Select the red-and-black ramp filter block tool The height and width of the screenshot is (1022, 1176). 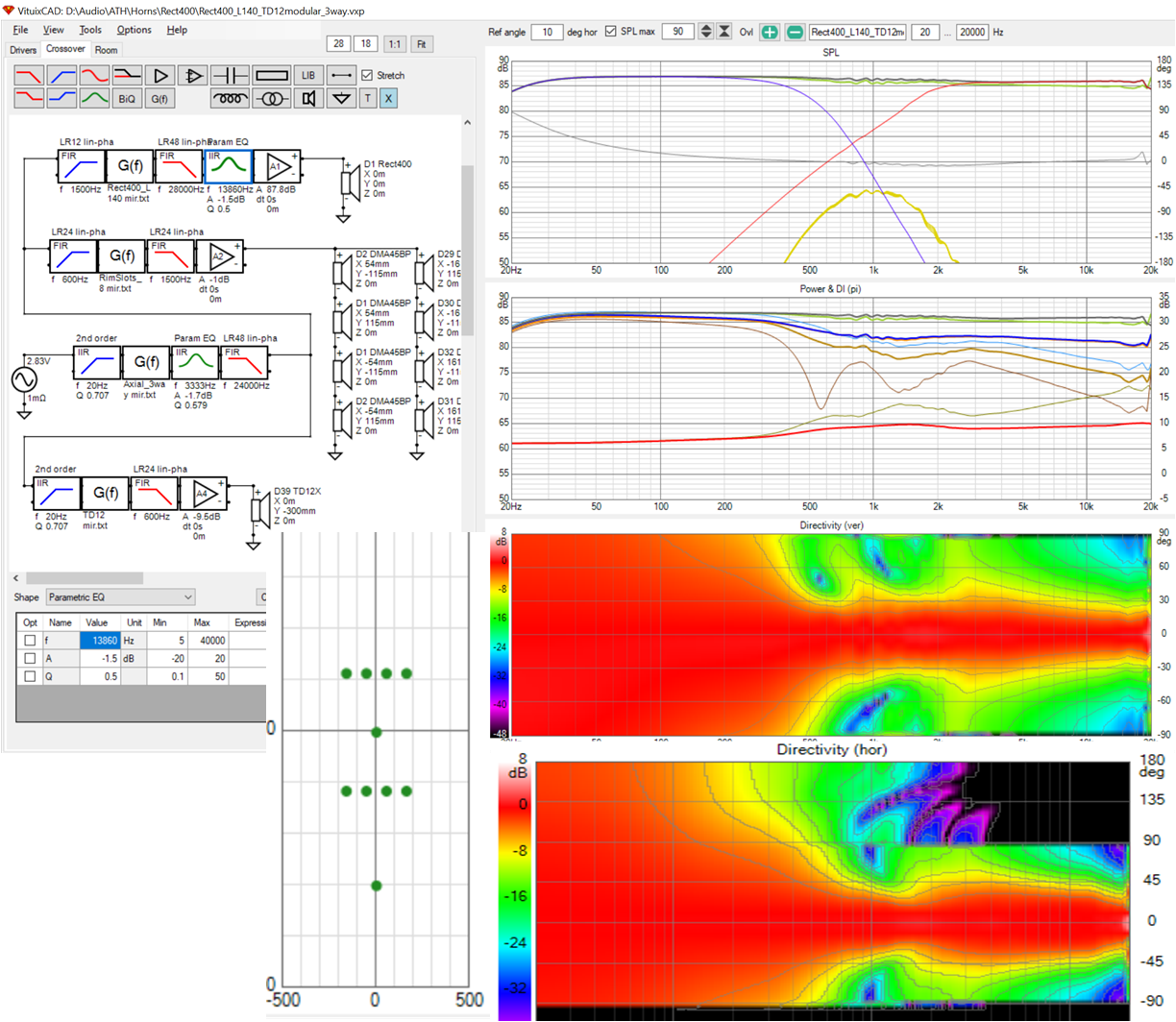tap(127, 75)
